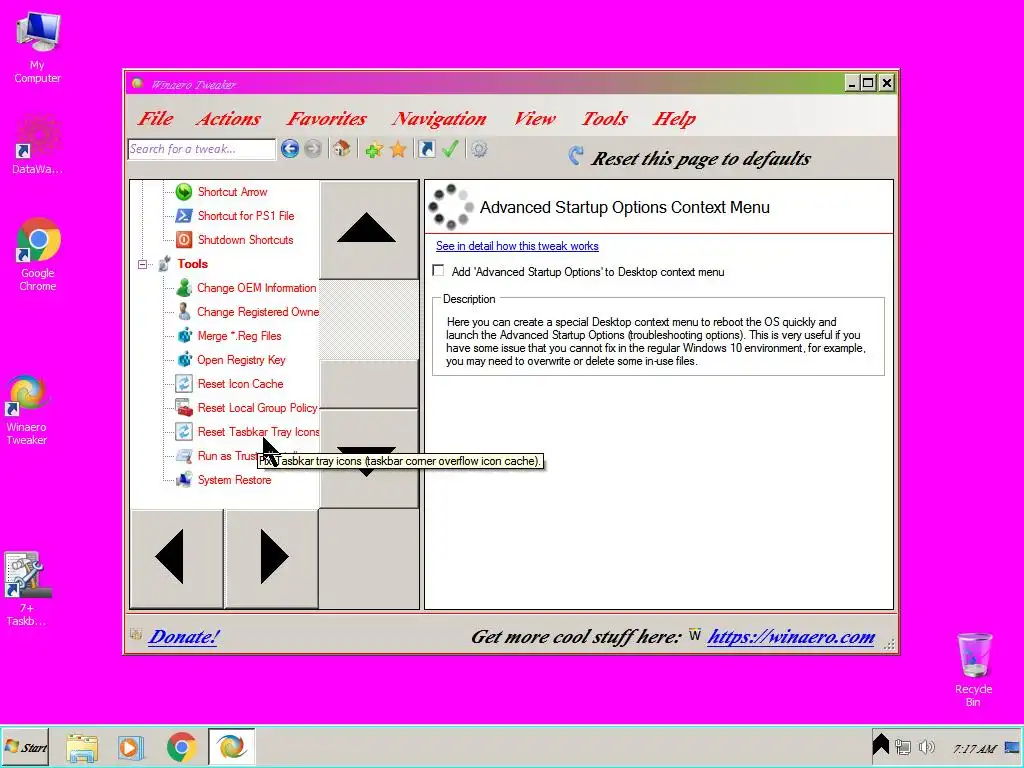Switch to Chrome on the taskbar
1024x768 pixels.
click(x=182, y=746)
